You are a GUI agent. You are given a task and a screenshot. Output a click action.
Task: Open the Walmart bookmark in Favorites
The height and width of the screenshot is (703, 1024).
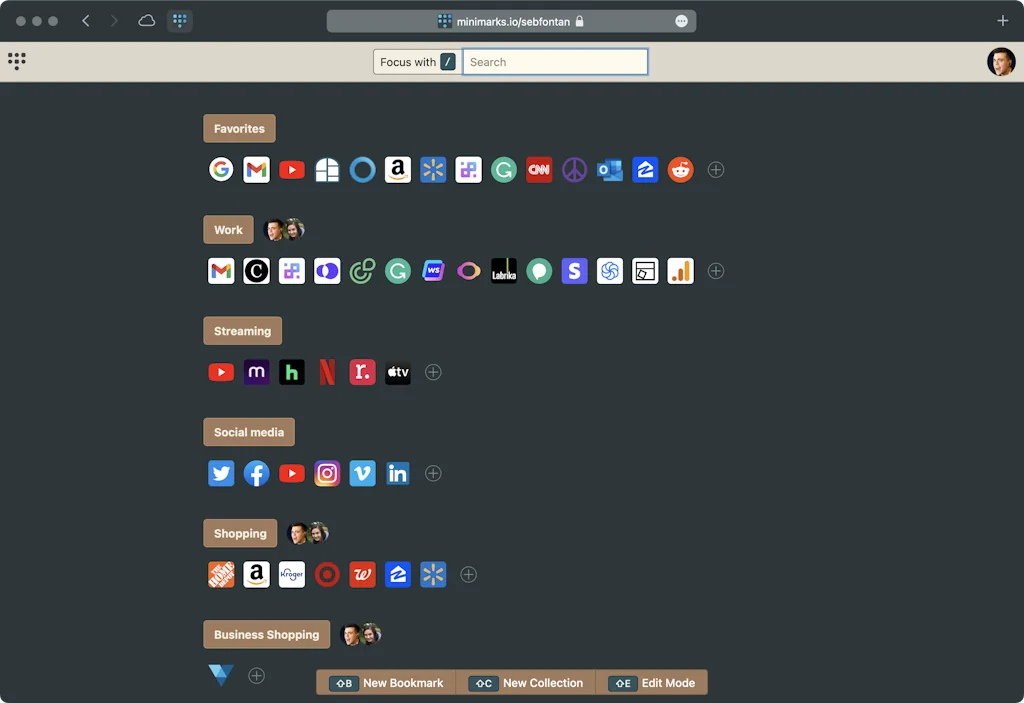[x=433, y=170]
